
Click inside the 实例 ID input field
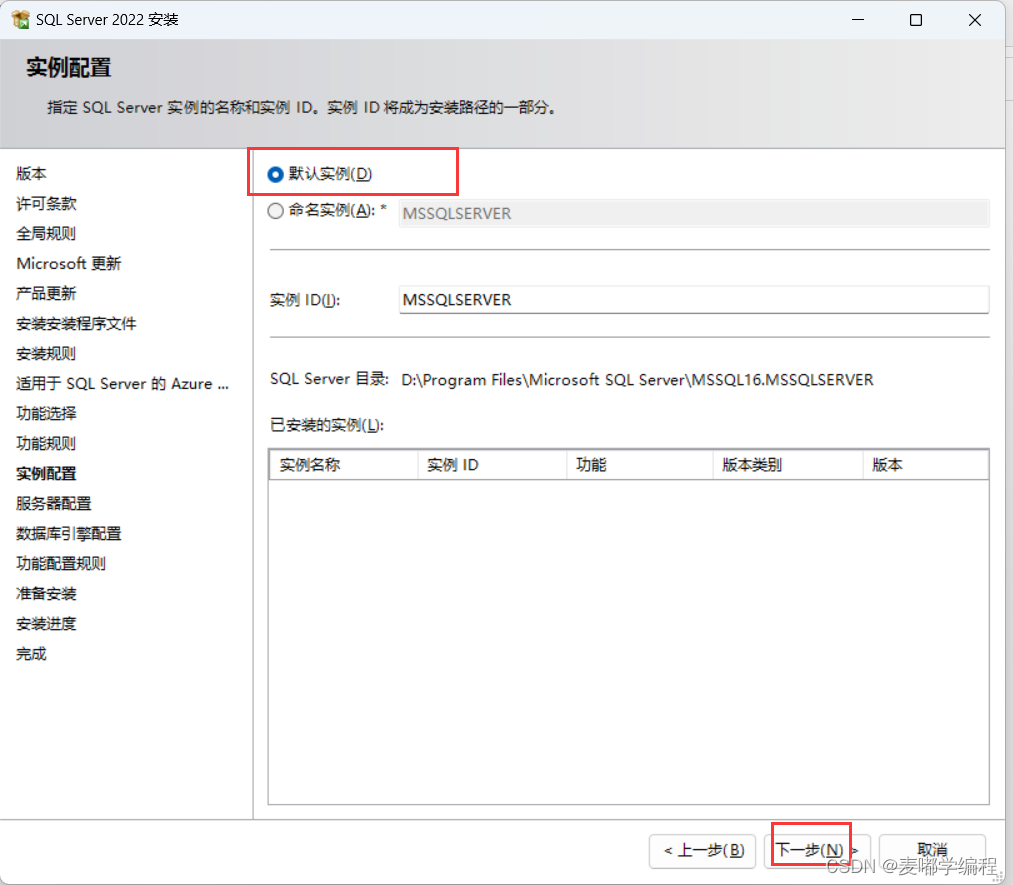[600, 299]
